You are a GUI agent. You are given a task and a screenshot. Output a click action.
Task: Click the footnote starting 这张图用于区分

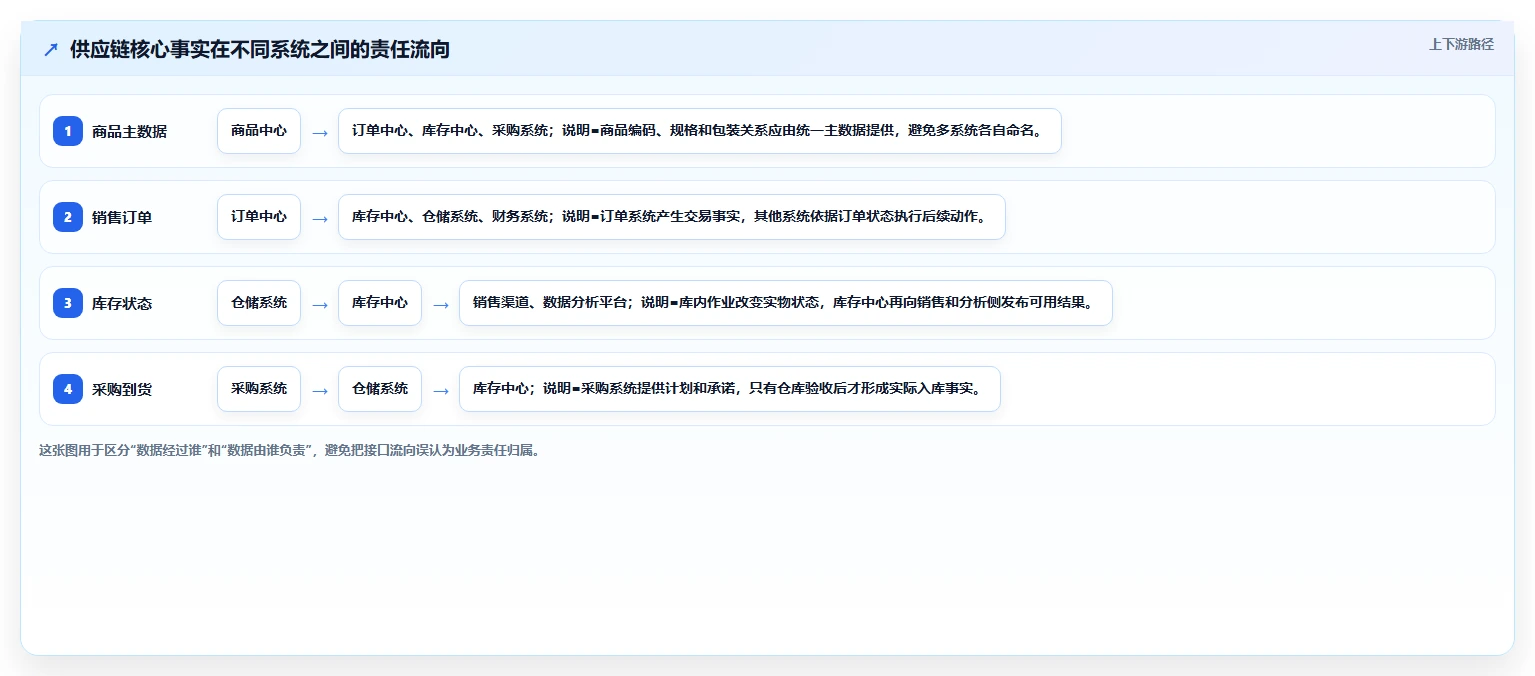(291, 450)
